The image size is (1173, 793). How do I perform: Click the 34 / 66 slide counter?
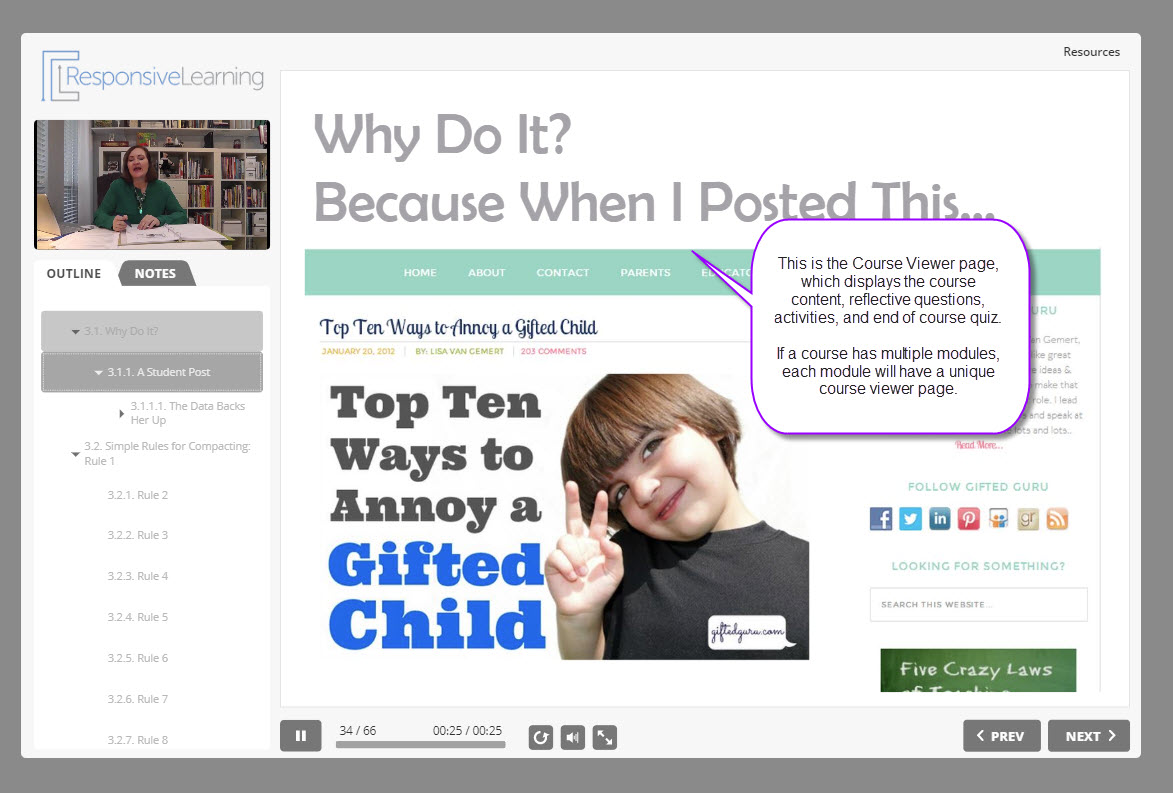coord(358,730)
